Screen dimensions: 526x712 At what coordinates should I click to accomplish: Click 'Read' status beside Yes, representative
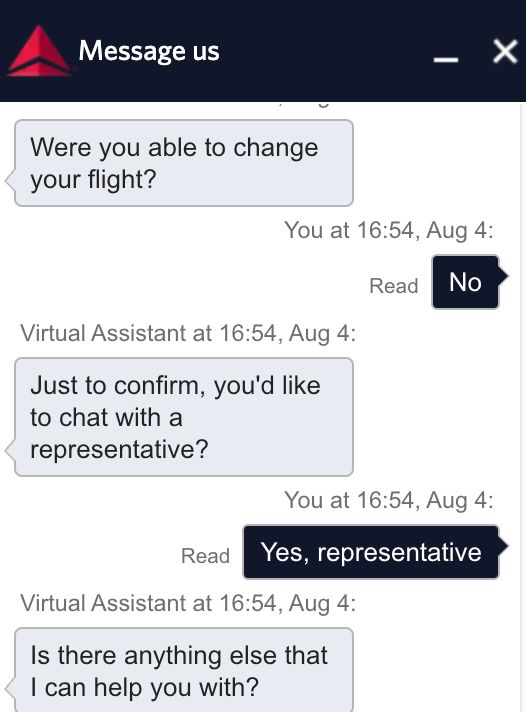pos(205,556)
